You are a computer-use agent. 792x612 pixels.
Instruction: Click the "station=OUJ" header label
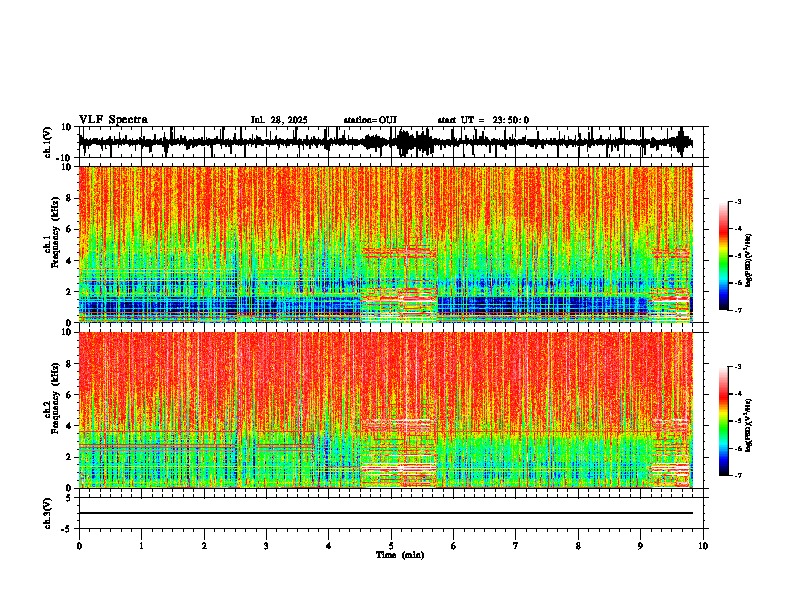point(370,120)
